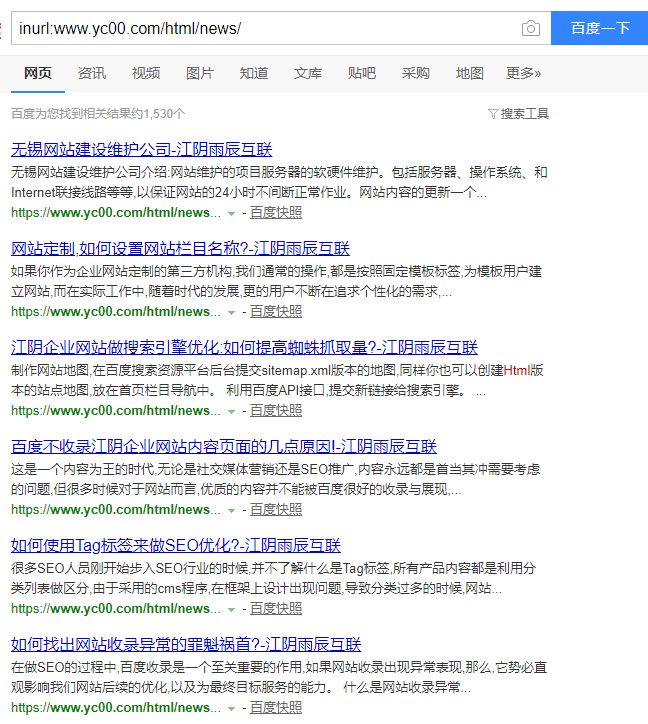Click the funnel icon beside 搜索工具
648x724 pixels.
[x=493, y=114]
